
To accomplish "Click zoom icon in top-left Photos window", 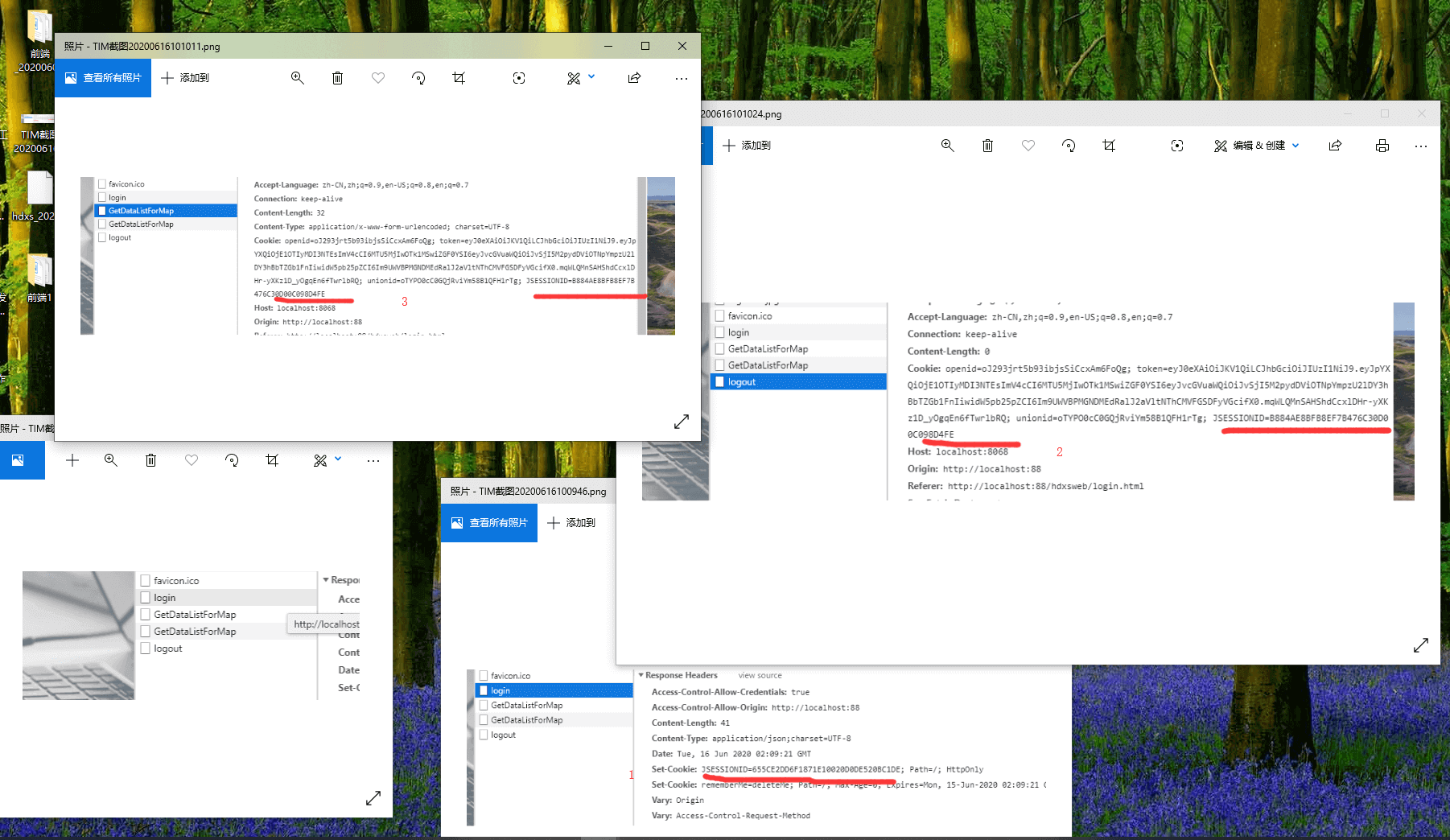I will click(297, 78).
